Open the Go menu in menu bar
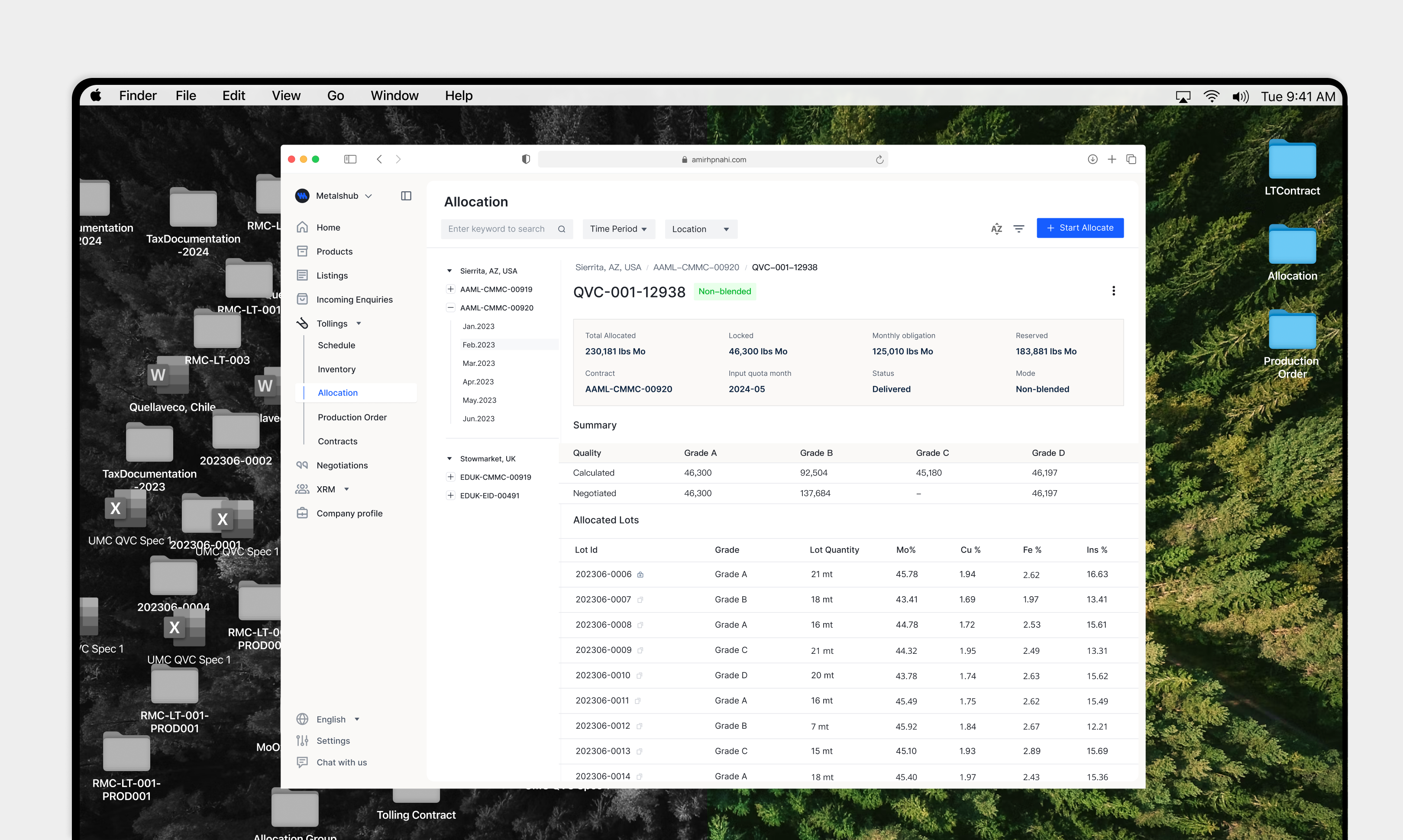The image size is (1403, 840). coord(335,96)
